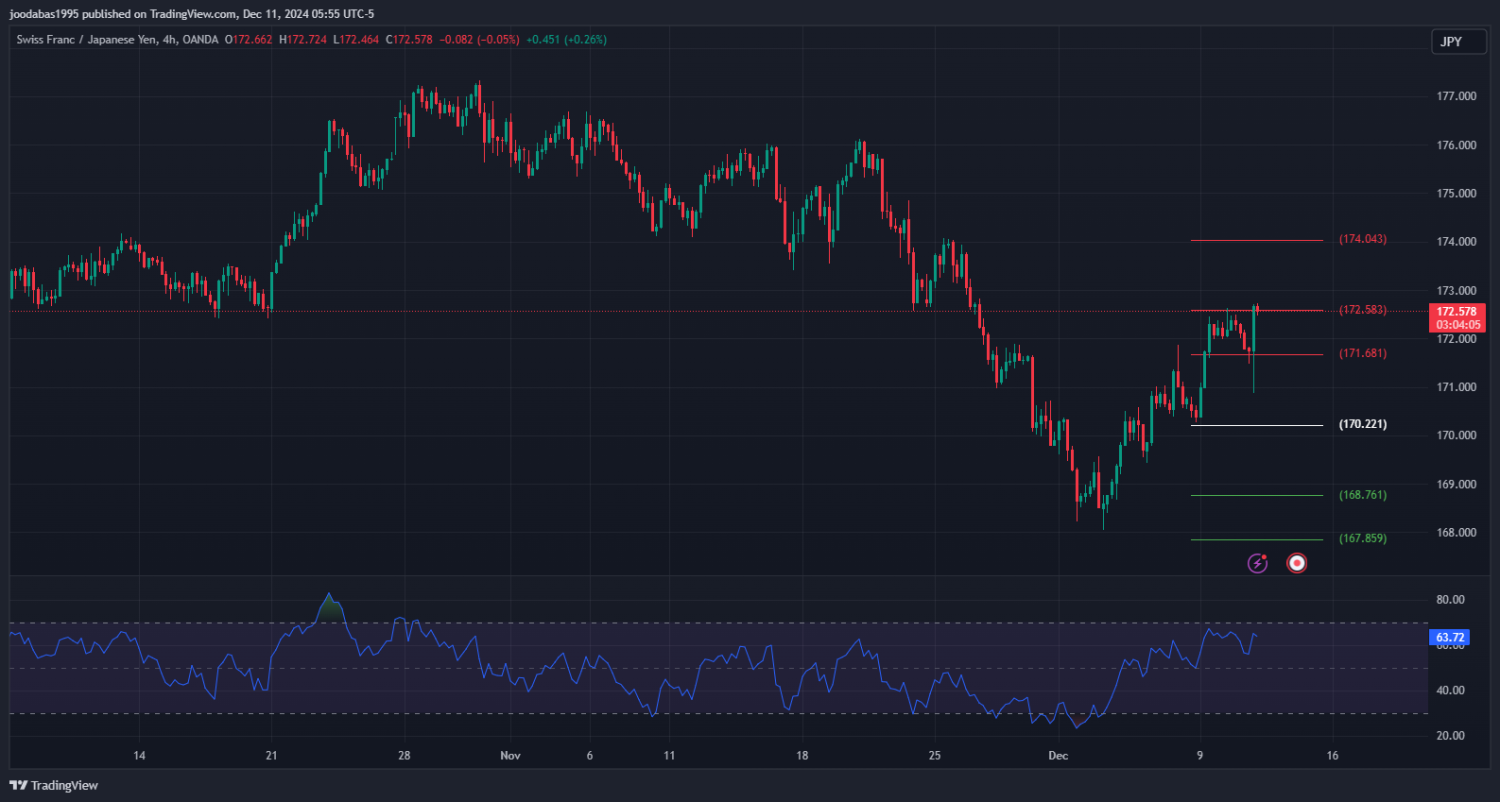
Task: Click the 80.00 level on the RSI scale
Action: click(x=1450, y=600)
